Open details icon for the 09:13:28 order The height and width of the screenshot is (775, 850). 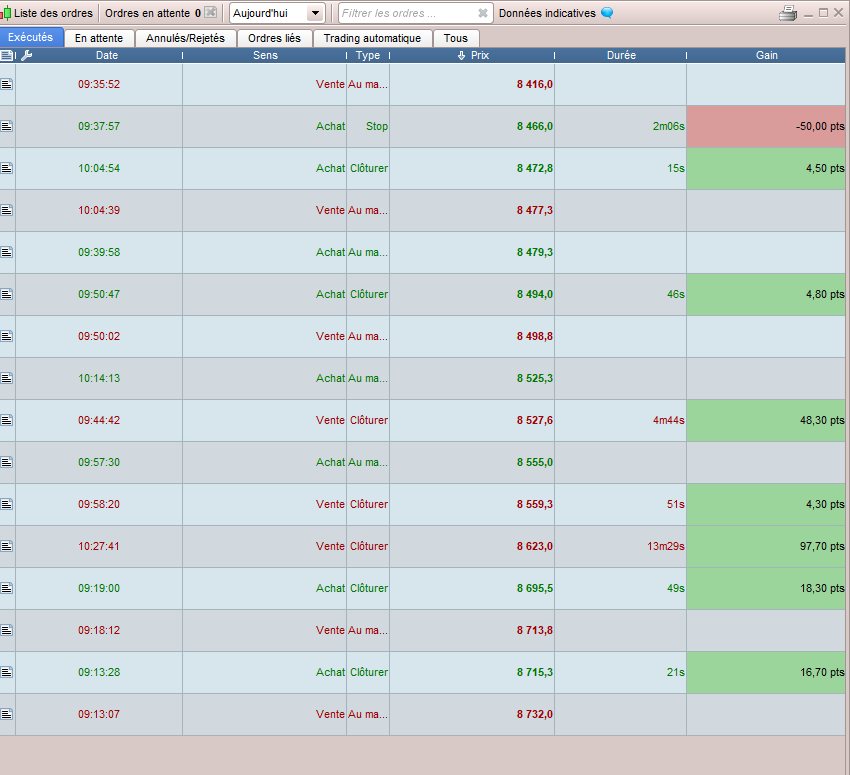click(7, 672)
